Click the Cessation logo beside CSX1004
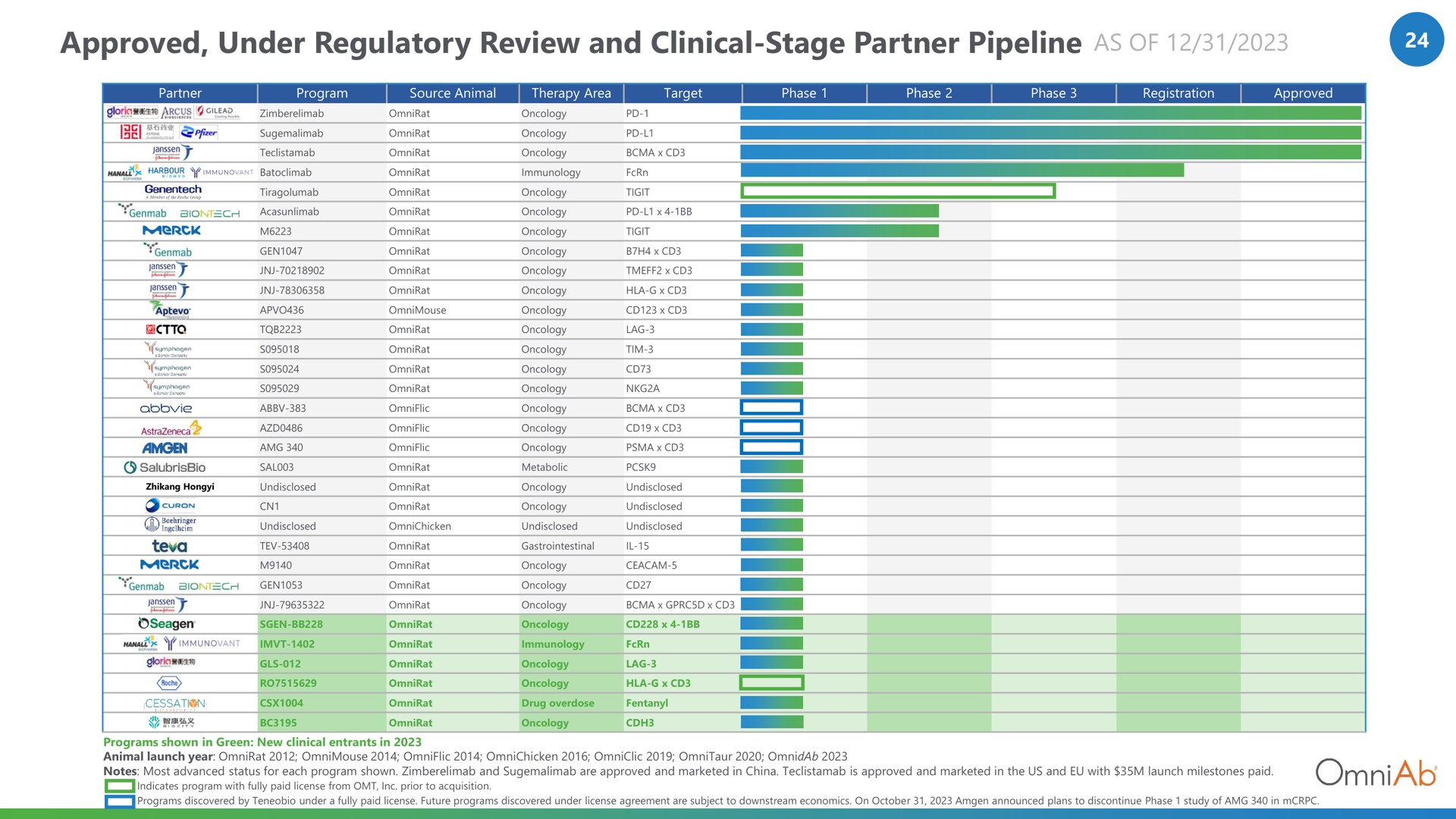The height and width of the screenshot is (819, 1456). pos(175,704)
